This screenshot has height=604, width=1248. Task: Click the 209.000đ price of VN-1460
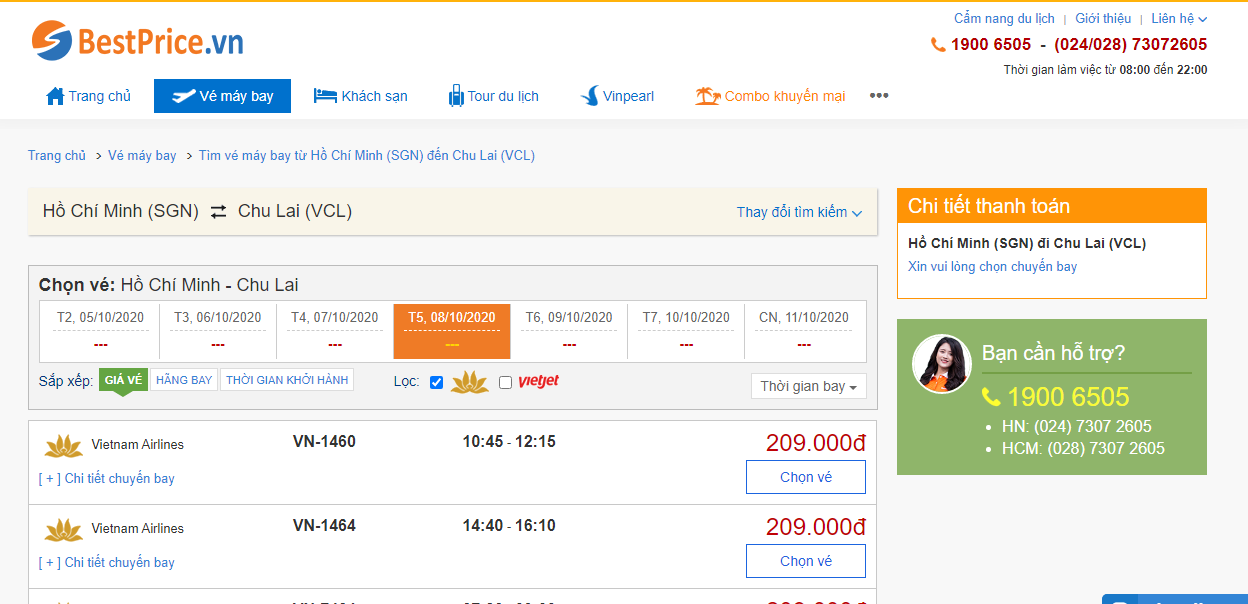(x=816, y=443)
